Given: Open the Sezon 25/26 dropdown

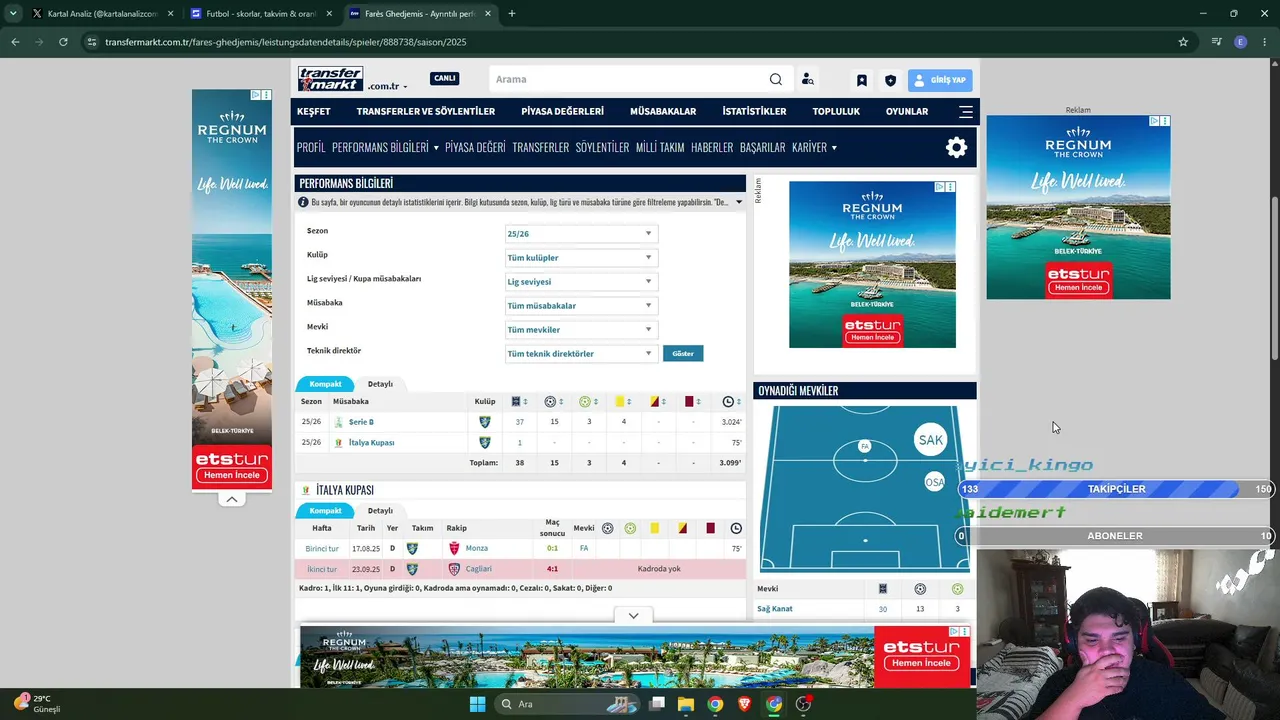Looking at the screenshot, I should 581,234.
